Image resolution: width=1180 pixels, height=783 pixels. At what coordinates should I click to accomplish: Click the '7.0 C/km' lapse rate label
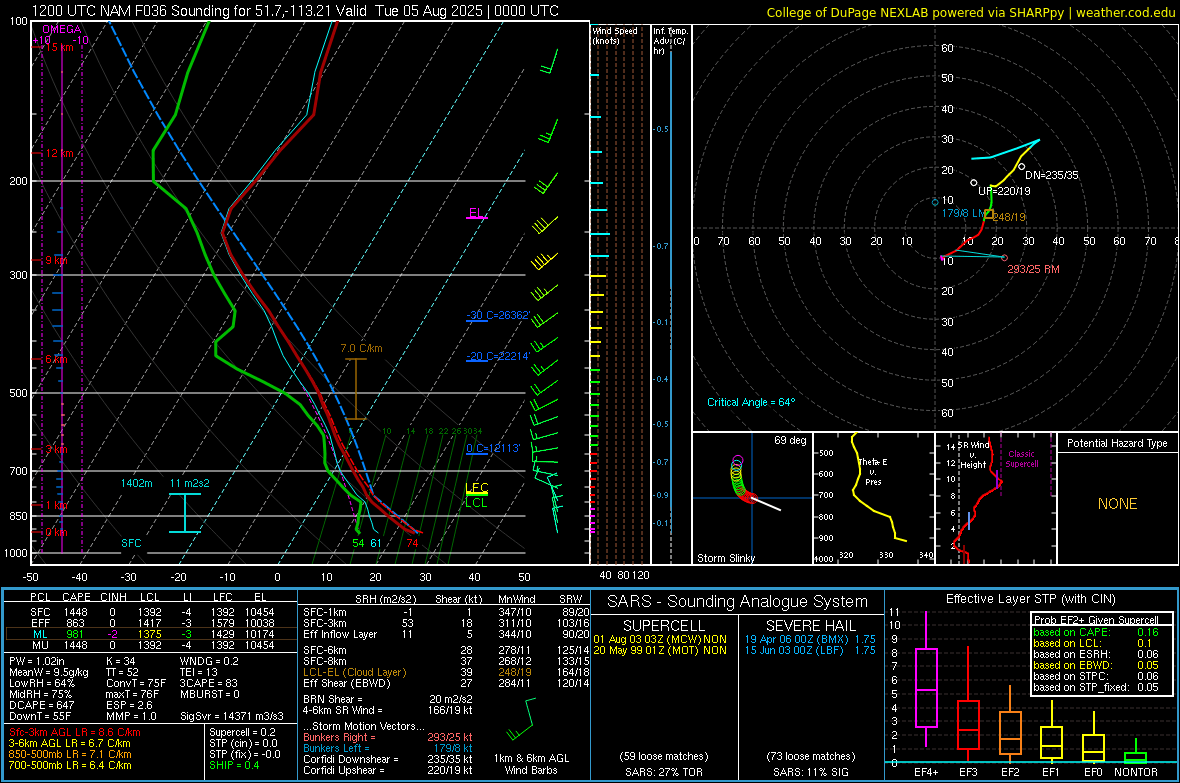pyautogui.click(x=361, y=349)
